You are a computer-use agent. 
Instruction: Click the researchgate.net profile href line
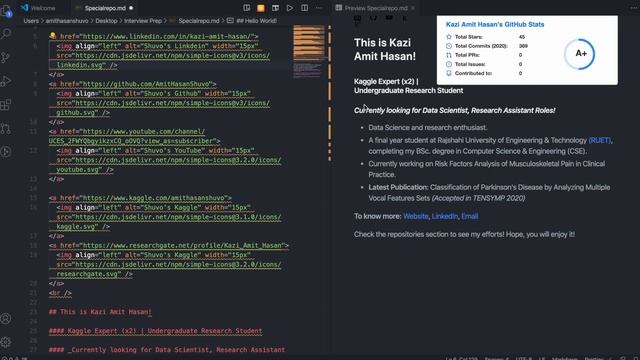(x=169, y=245)
